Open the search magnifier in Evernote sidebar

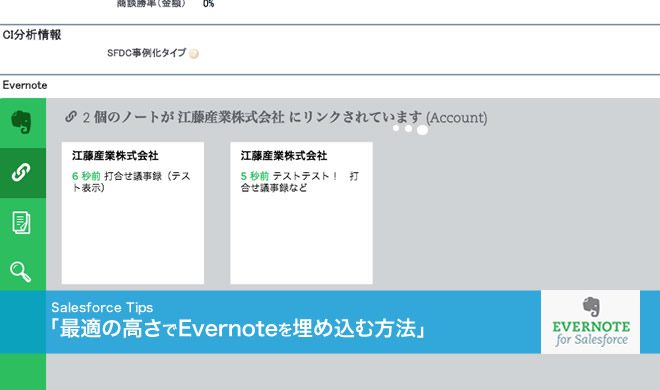click(21, 272)
